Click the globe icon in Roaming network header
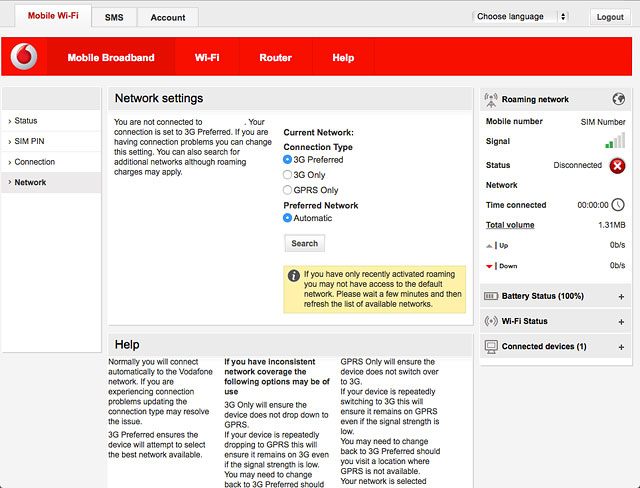This screenshot has height=488, width=640. click(x=619, y=99)
